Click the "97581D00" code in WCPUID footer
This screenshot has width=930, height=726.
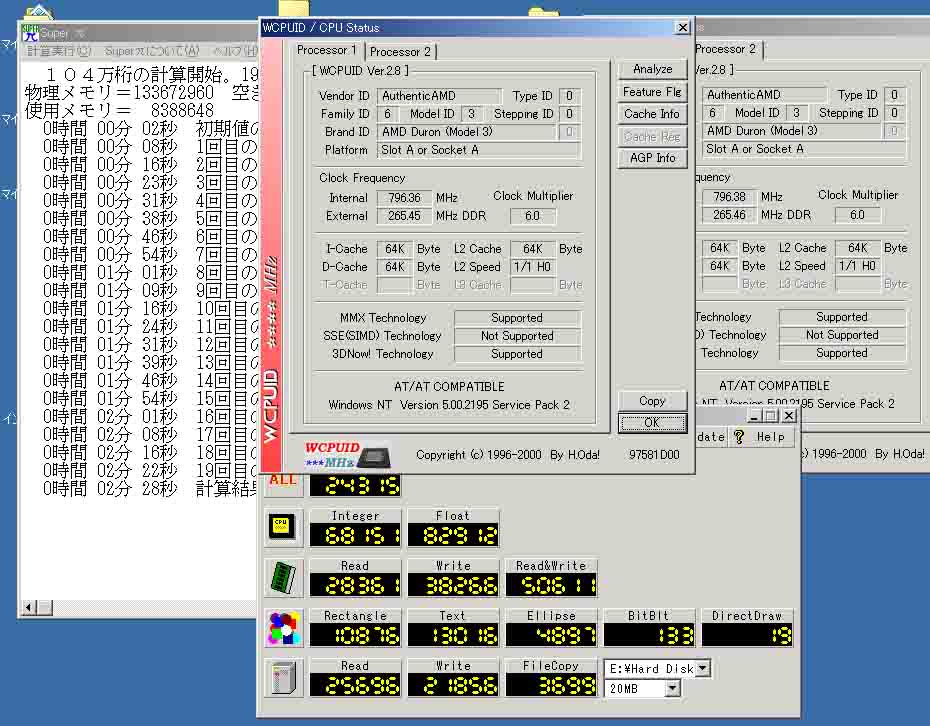pos(654,455)
